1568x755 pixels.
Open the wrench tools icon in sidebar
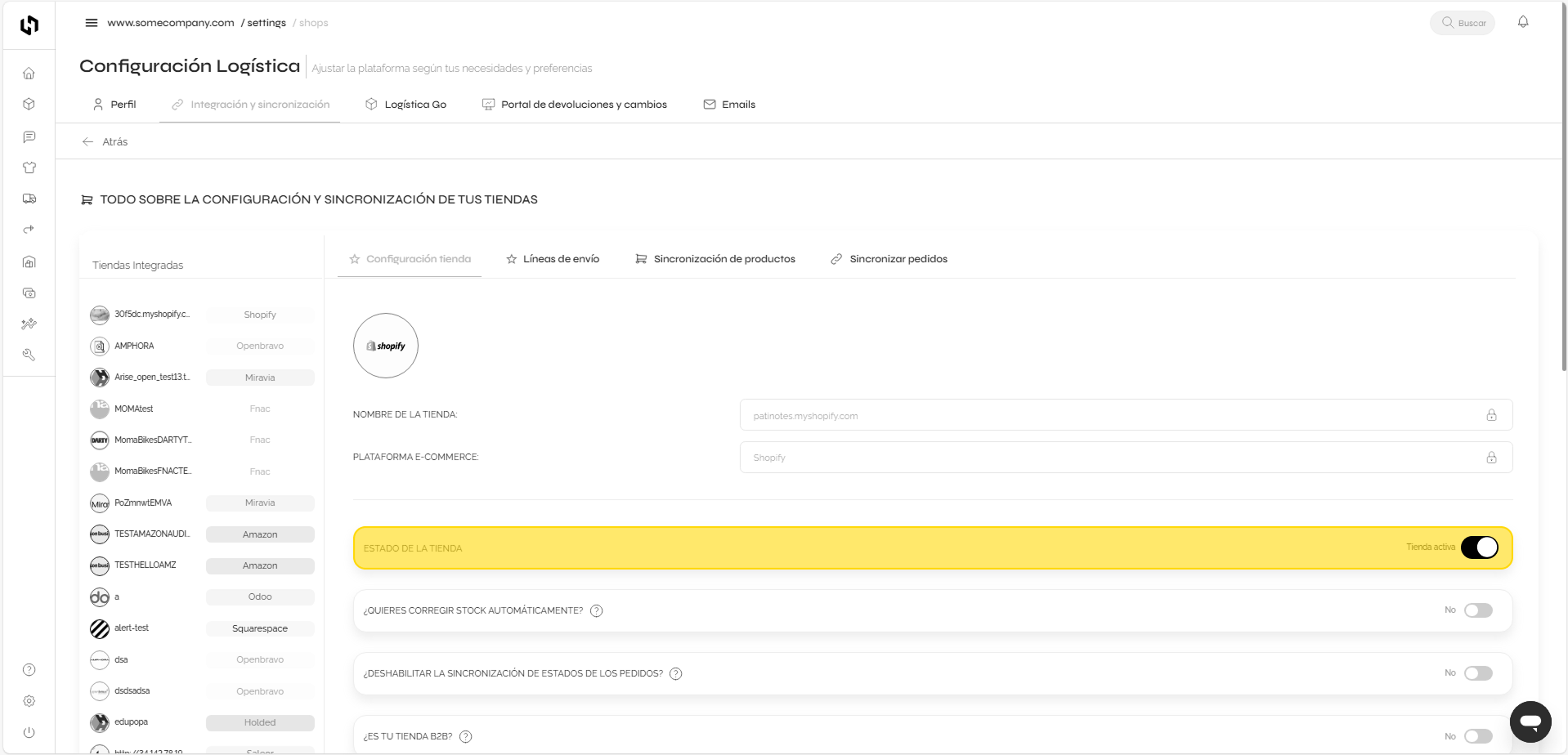29,355
